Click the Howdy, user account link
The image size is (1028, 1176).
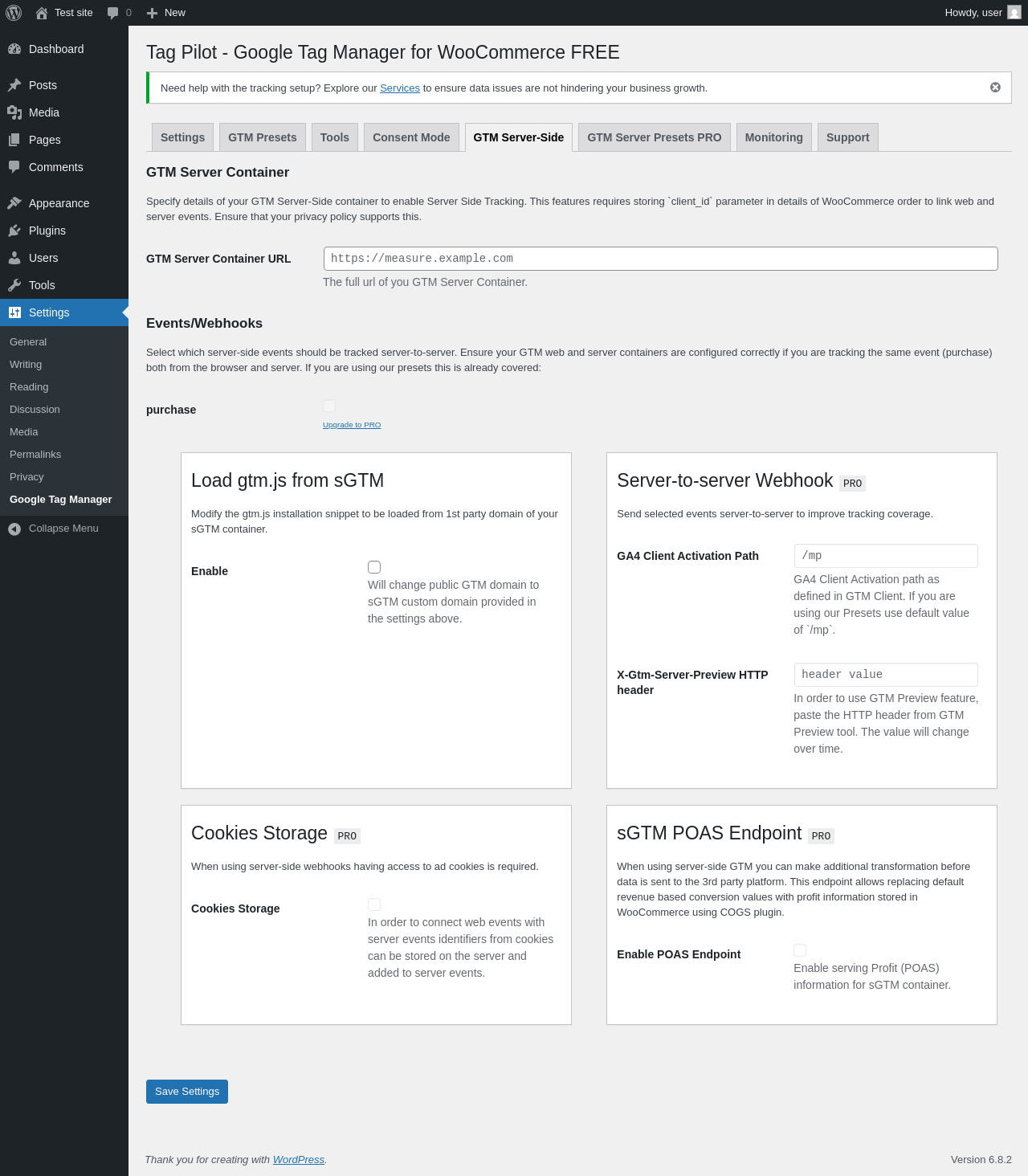click(x=983, y=13)
